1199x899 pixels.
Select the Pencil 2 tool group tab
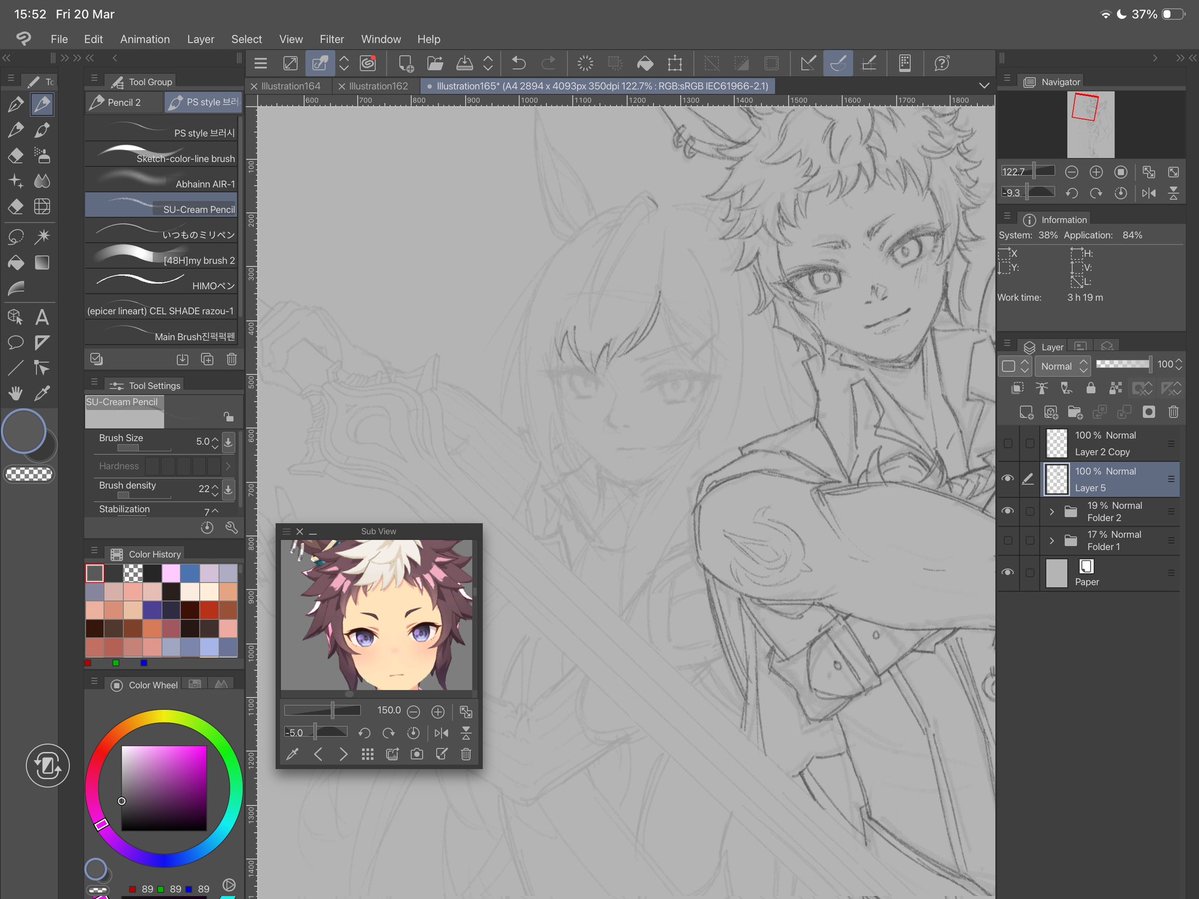(x=124, y=102)
